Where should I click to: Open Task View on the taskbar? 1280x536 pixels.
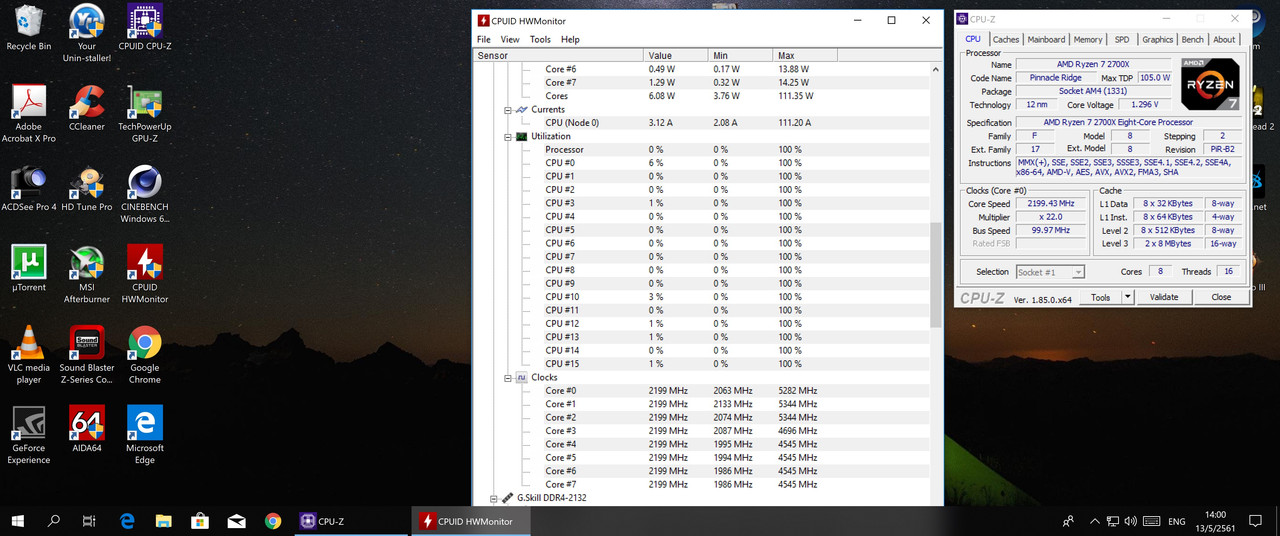(x=89, y=521)
